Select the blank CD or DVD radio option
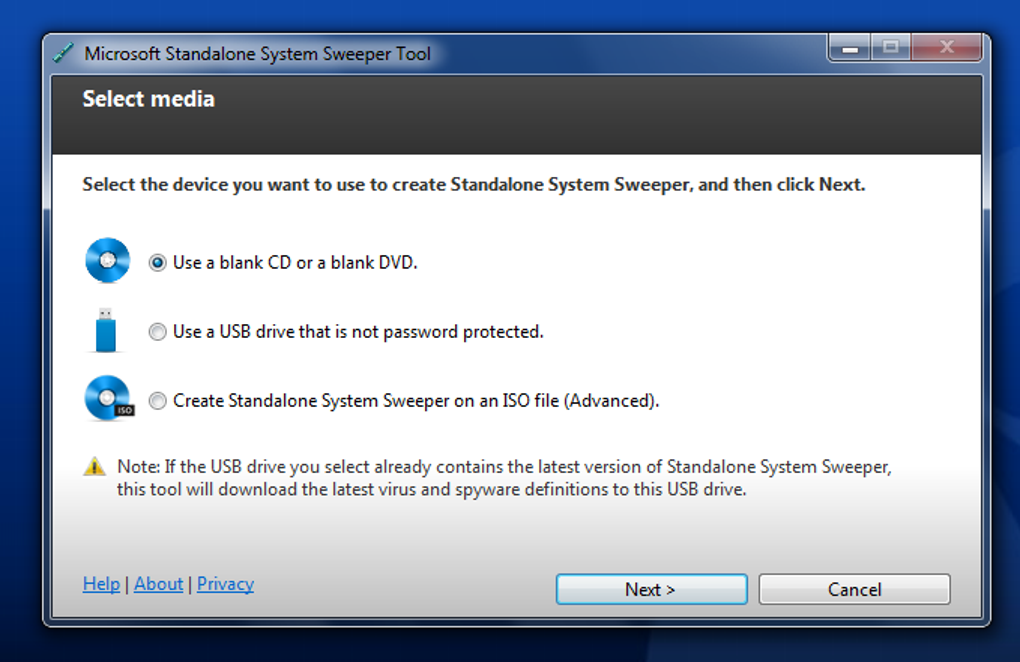Screen dimensions: 1020x662 (x=157, y=263)
